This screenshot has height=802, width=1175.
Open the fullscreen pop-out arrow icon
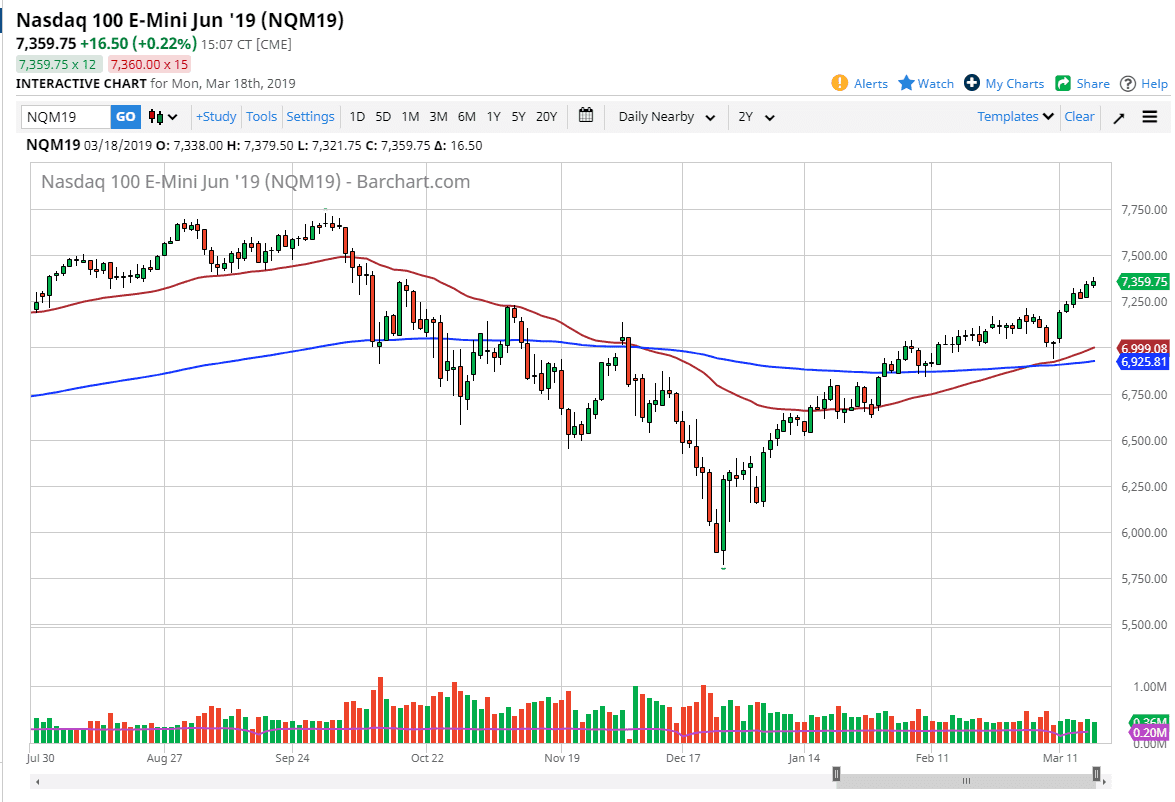click(x=1119, y=117)
